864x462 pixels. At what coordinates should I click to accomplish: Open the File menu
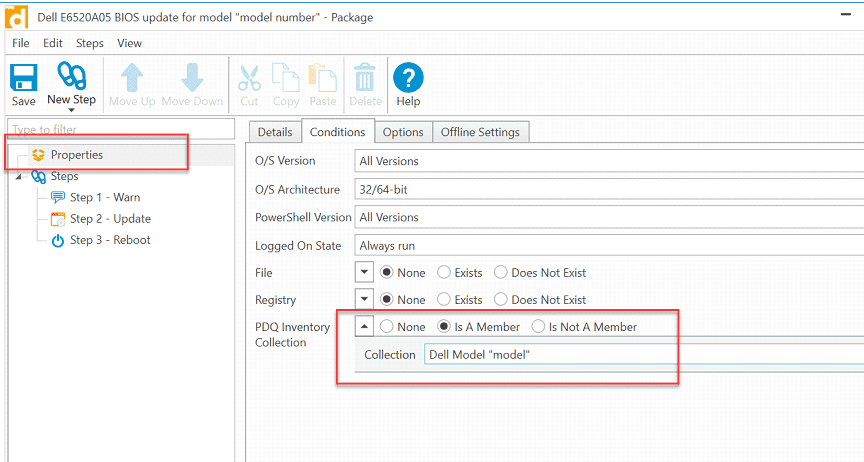[21, 43]
